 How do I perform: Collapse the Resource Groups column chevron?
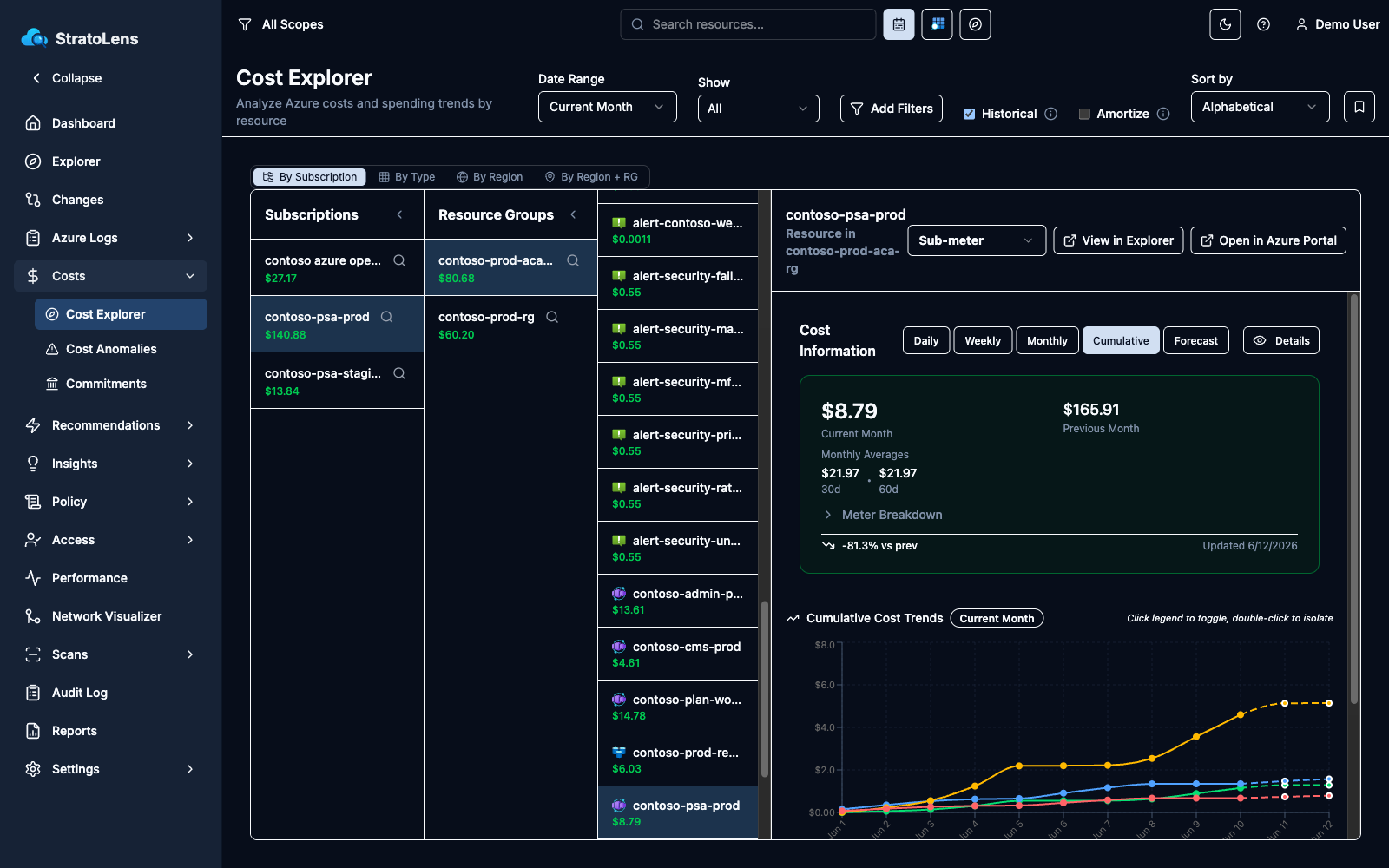pyautogui.click(x=573, y=214)
